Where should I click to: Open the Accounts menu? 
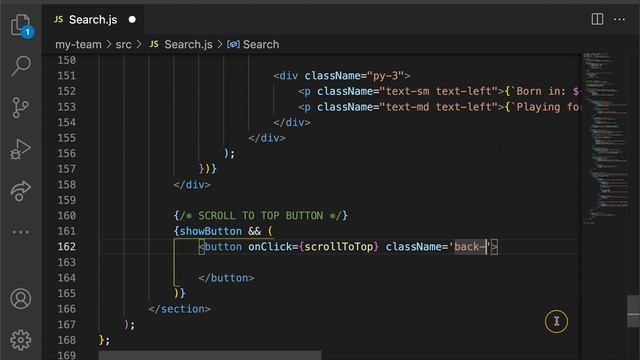pyautogui.click(x=21, y=299)
